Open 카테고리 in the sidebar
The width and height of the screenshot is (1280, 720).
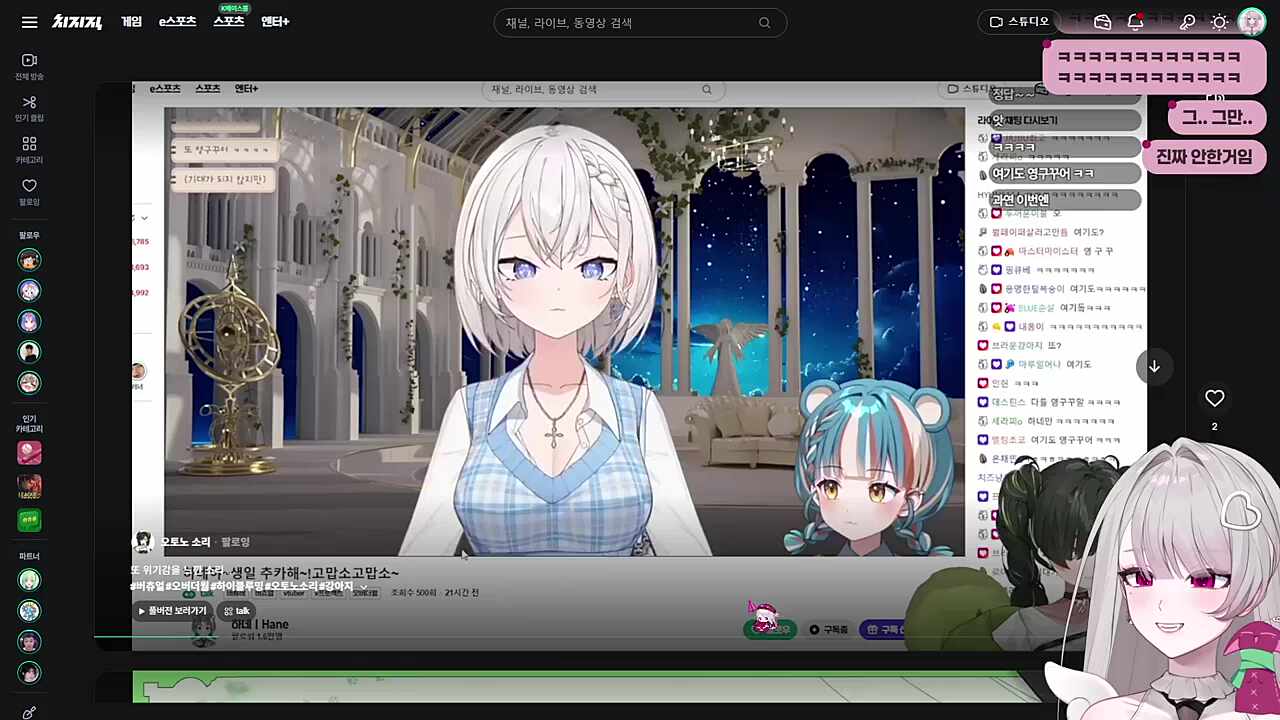(29, 150)
